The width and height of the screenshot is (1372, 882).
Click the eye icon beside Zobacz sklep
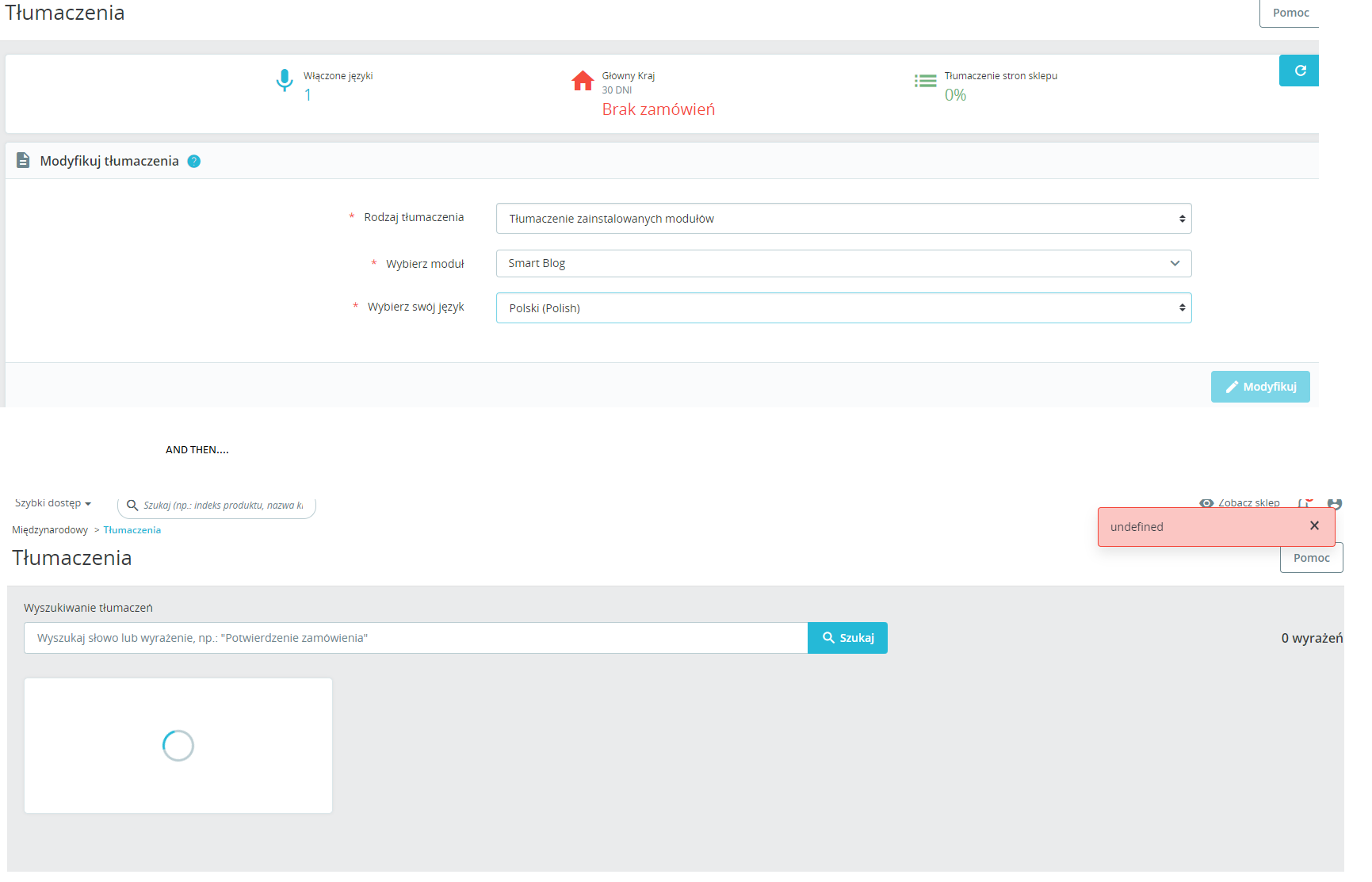tap(1206, 503)
